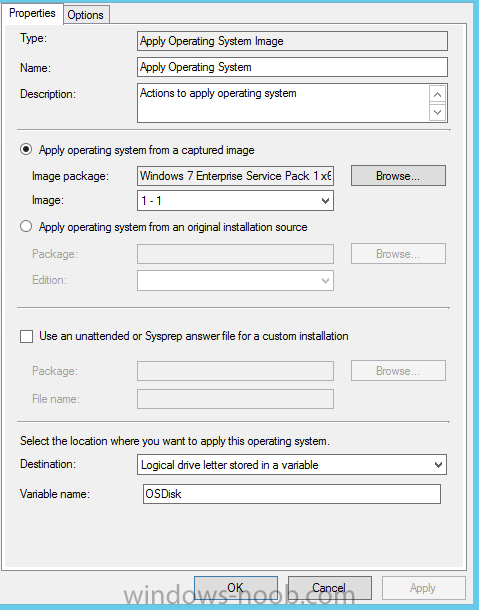Image resolution: width=479 pixels, height=610 pixels.
Task: Select the Properties tab
Action: (x=32, y=13)
